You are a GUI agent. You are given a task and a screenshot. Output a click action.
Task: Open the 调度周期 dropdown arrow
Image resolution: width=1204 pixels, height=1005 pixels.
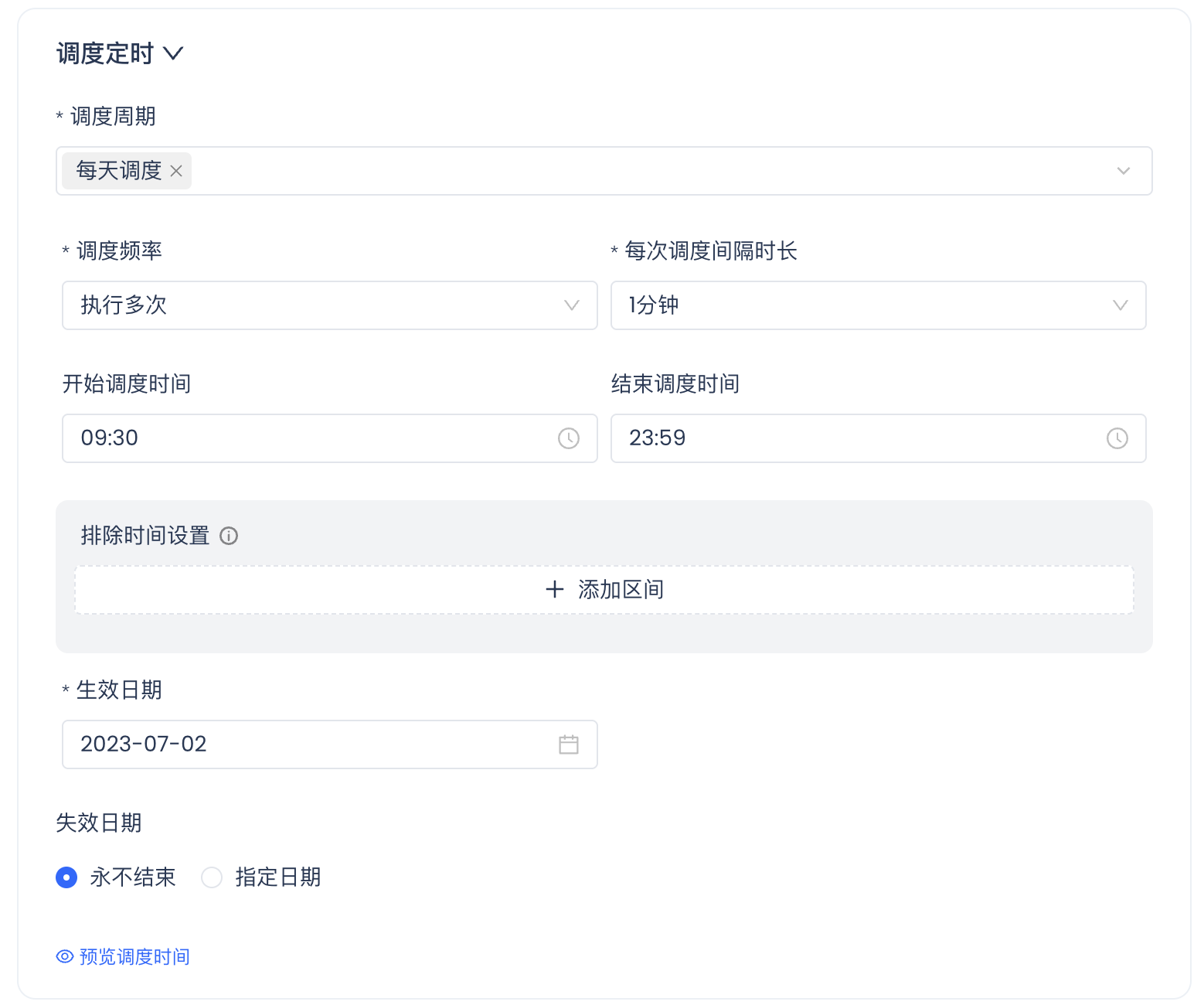pyautogui.click(x=1123, y=171)
